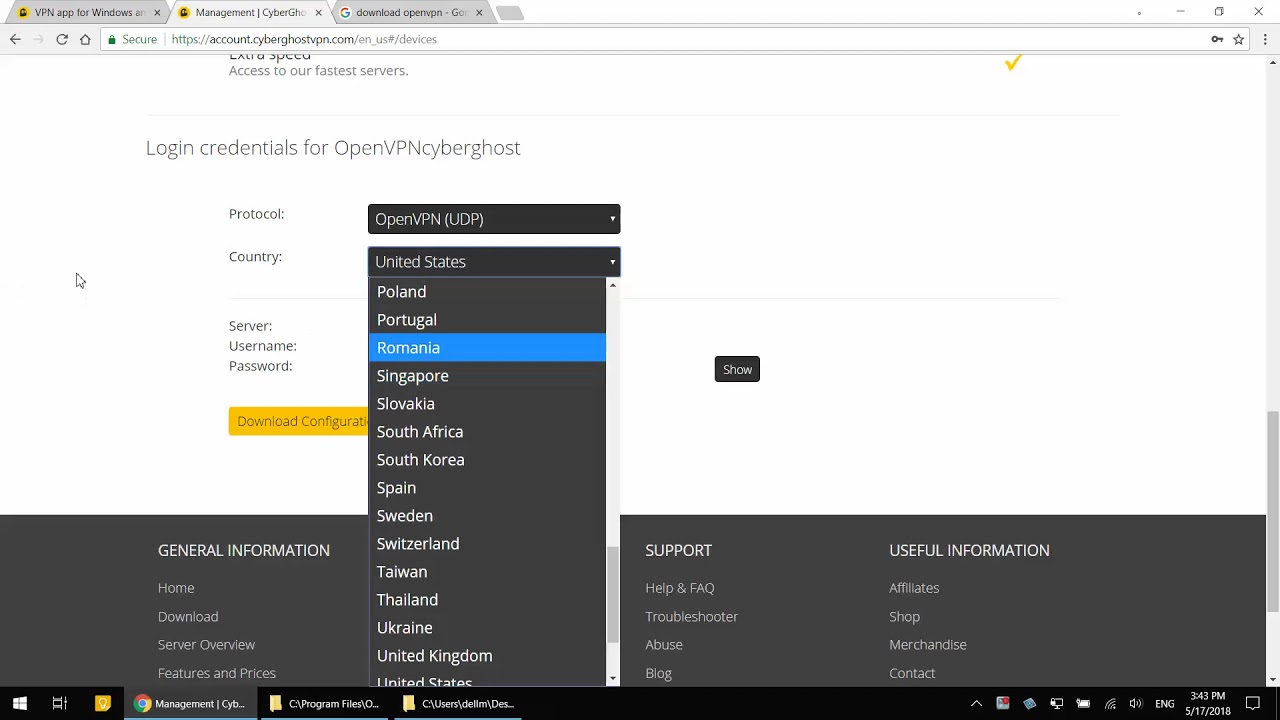The height and width of the screenshot is (720, 1280).
Task: Open ENG language indicator in tray
Action: [x=1165, y=703]
